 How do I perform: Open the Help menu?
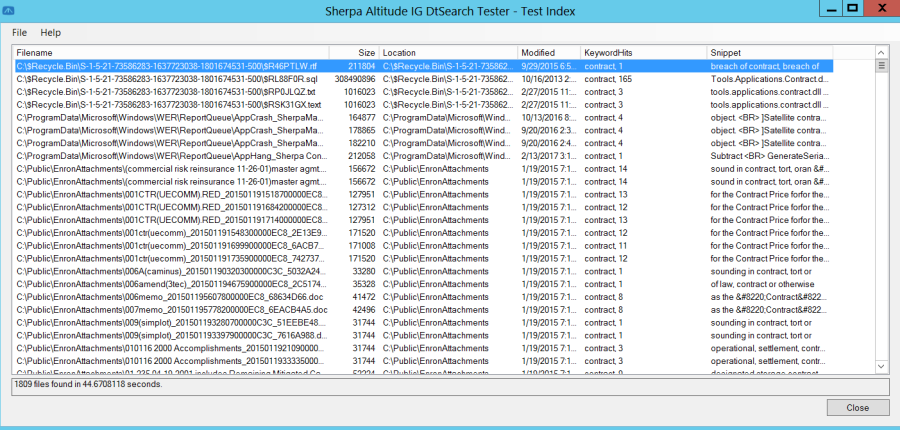tap(51, 33)
